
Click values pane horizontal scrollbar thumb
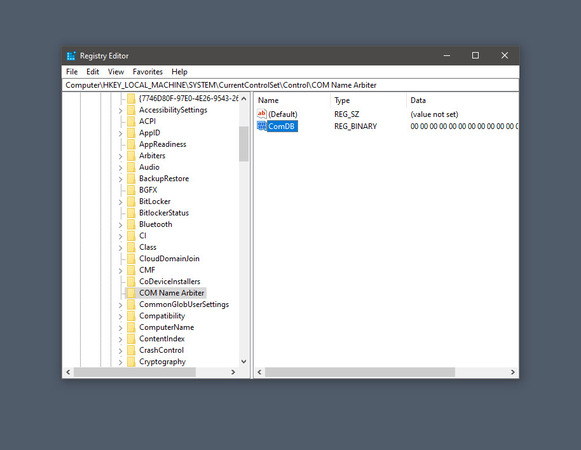point(360,372)
